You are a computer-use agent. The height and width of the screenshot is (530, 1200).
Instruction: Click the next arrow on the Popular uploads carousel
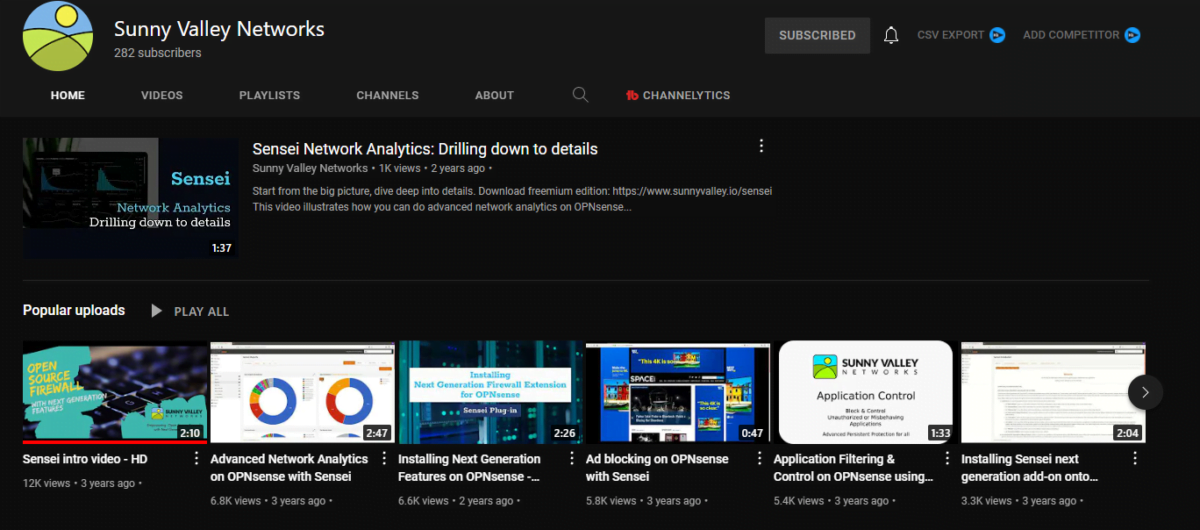click(x=1145, y=392)
